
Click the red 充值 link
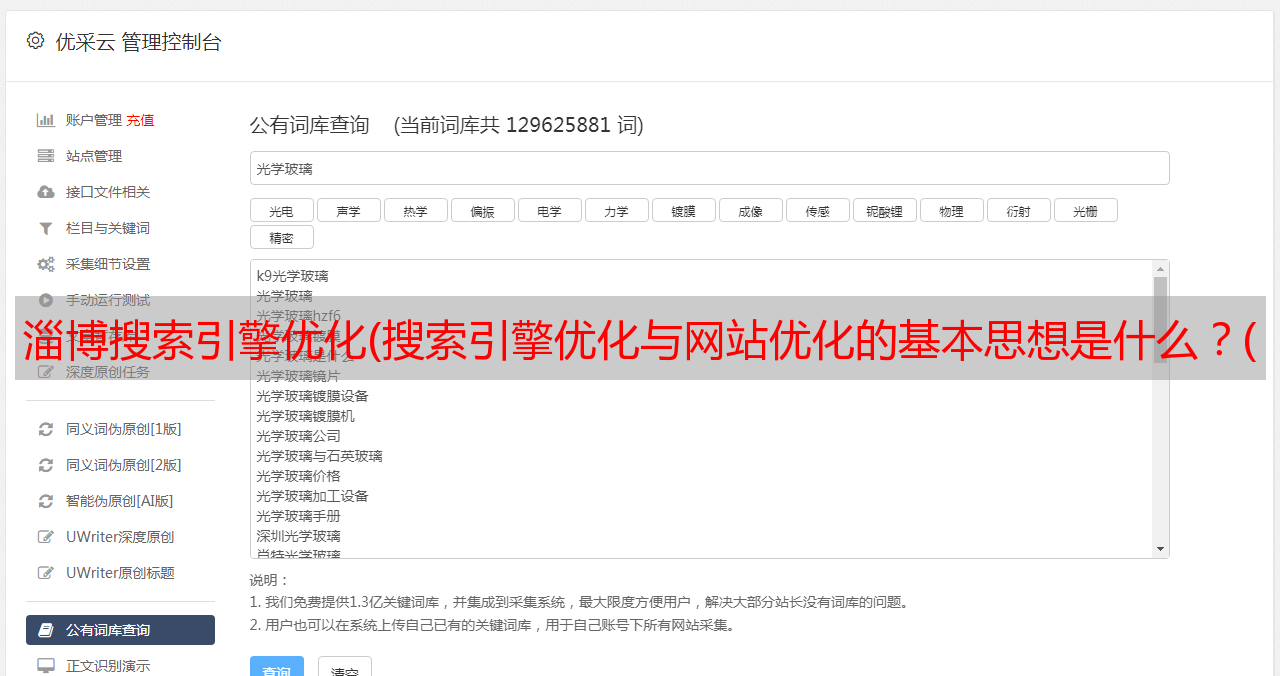[x=140, y=120]
